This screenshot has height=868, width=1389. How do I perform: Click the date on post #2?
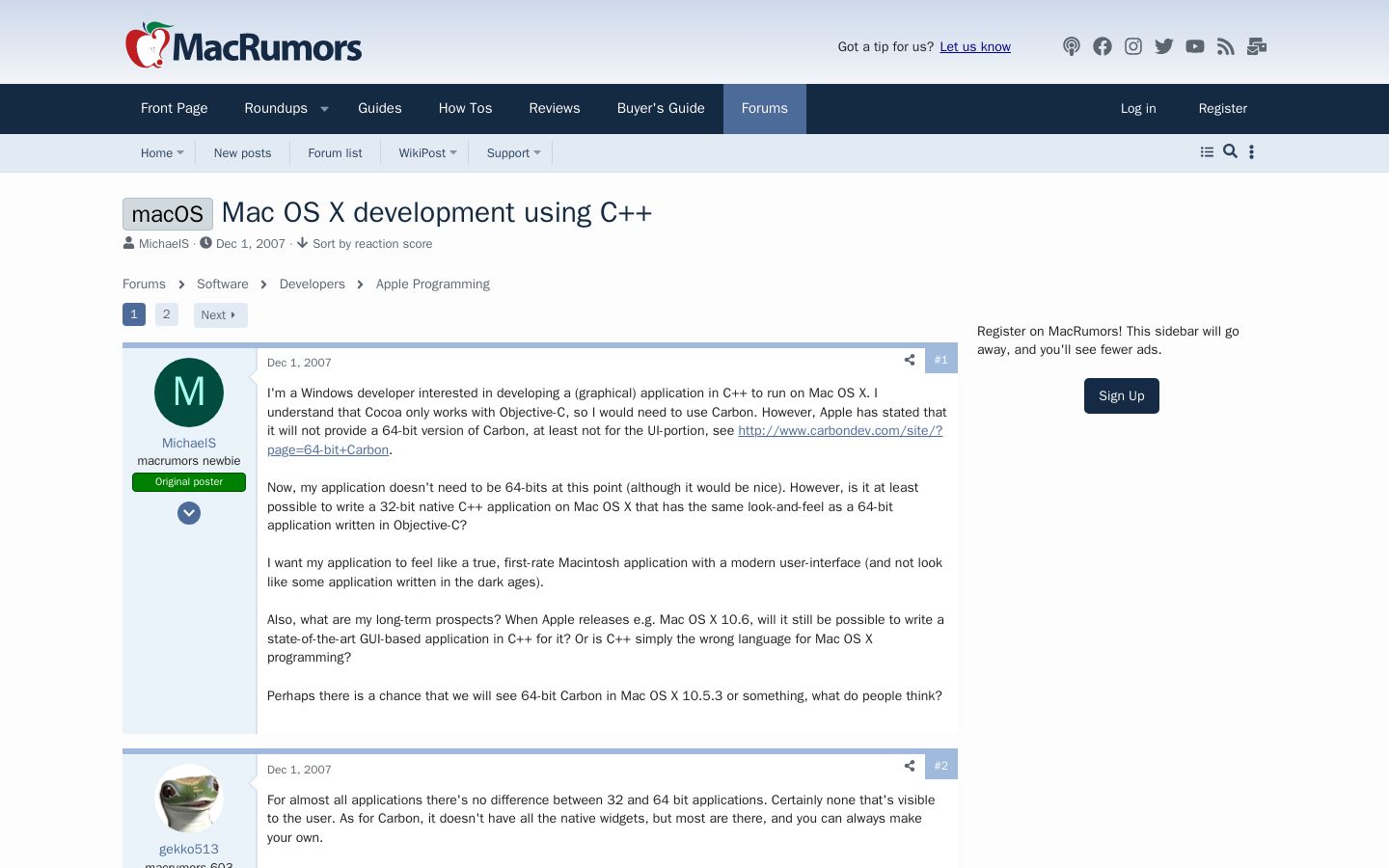point(299,770)
